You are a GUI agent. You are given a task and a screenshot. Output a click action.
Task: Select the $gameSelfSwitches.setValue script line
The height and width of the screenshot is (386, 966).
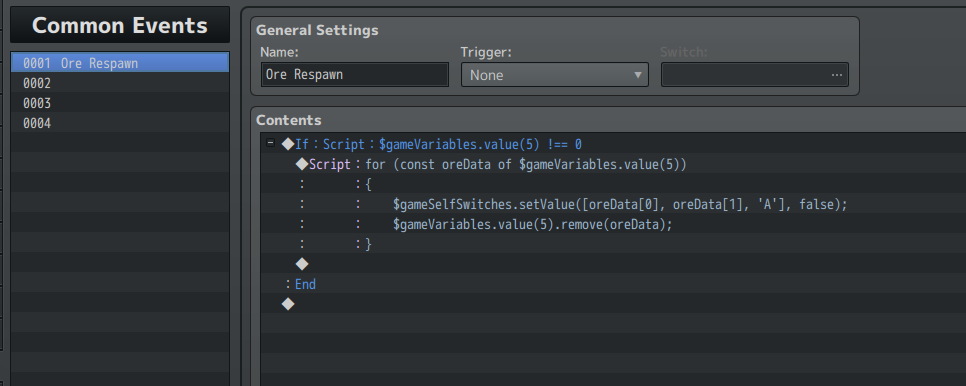613,204
